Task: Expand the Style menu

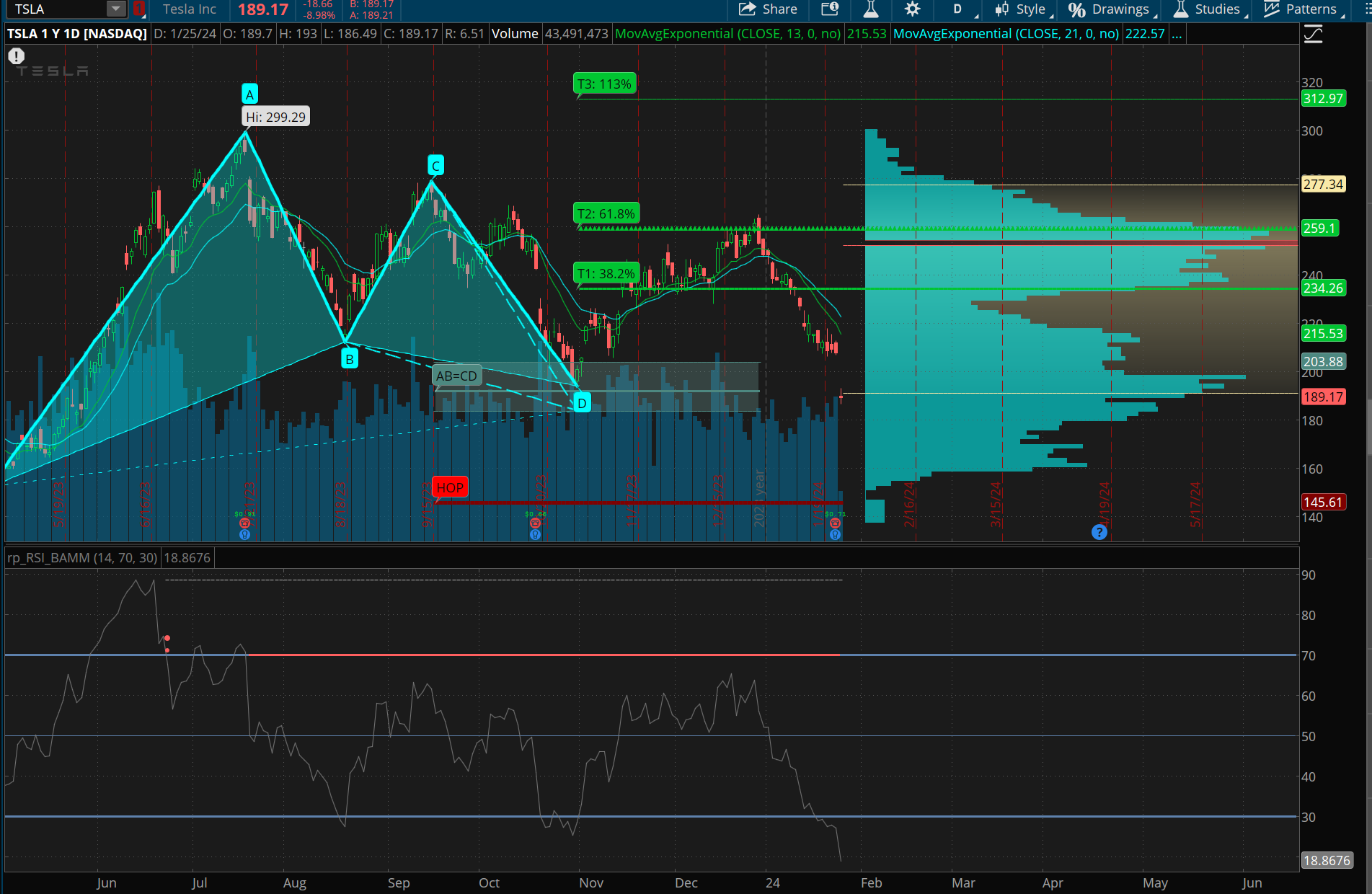Action: coord(1023,9)
